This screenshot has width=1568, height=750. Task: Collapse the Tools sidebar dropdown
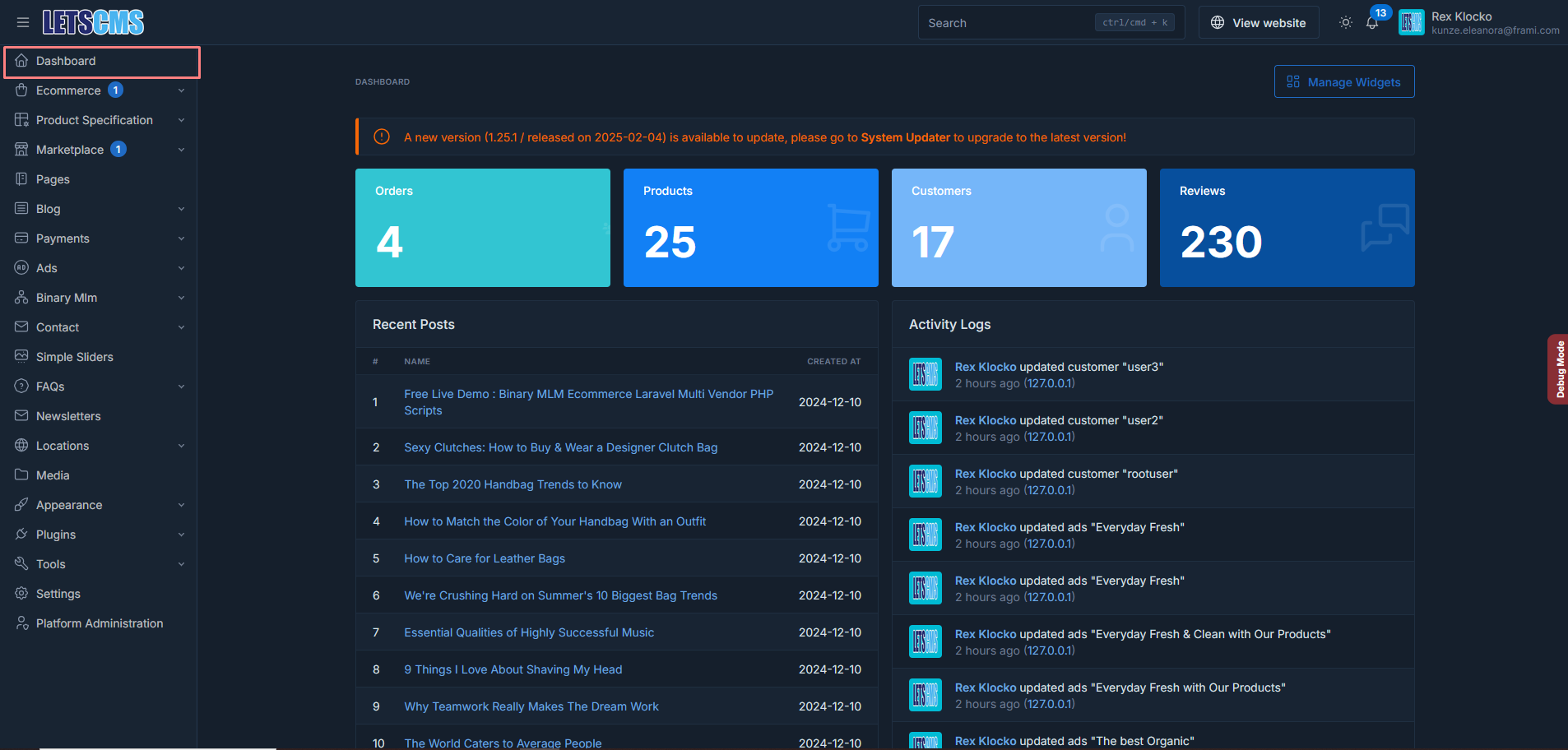pos(181,563)
